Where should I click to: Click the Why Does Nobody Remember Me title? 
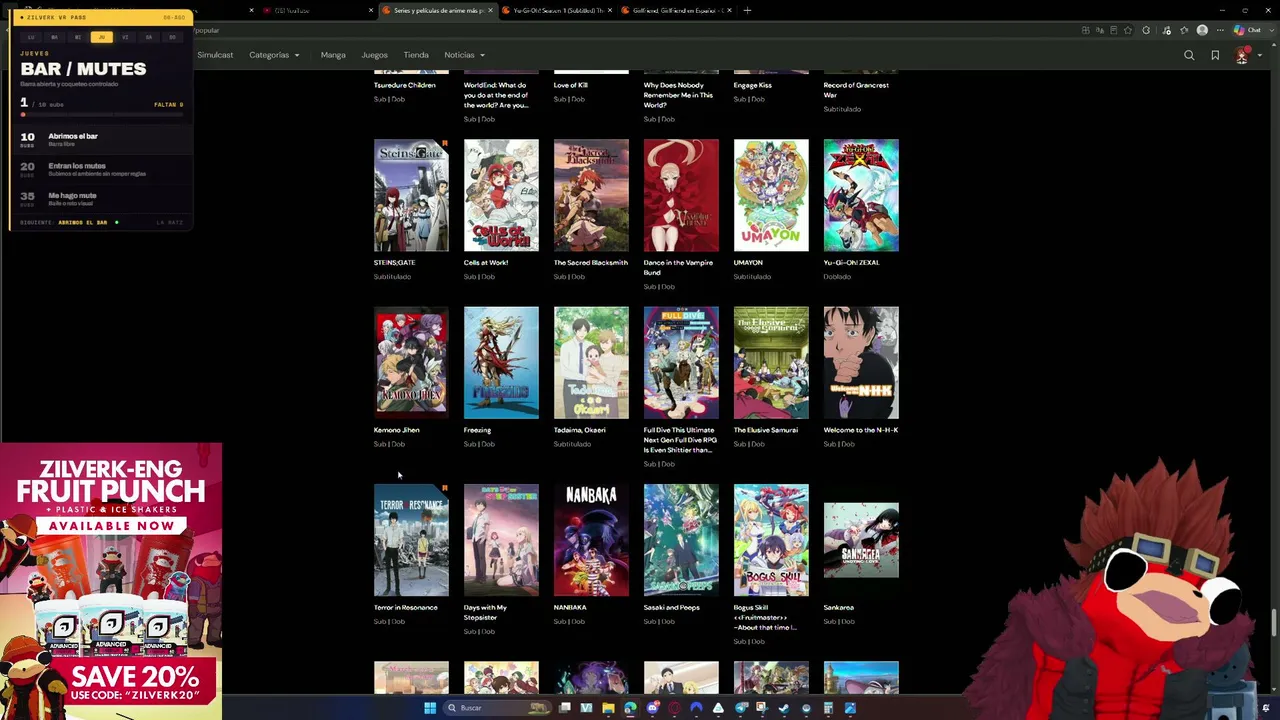tap(679, 95)
